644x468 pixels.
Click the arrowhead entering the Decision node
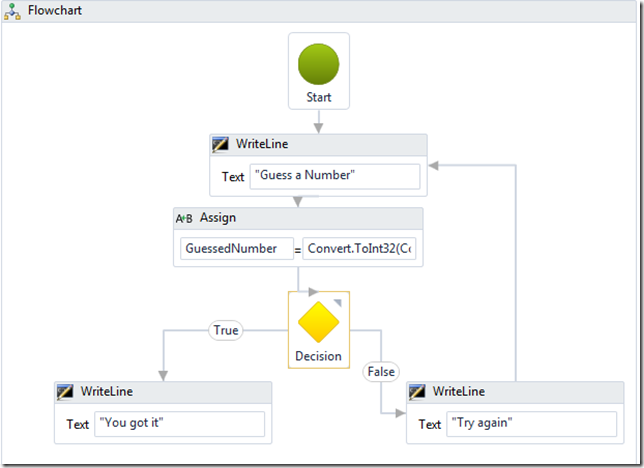click(313, 292)
